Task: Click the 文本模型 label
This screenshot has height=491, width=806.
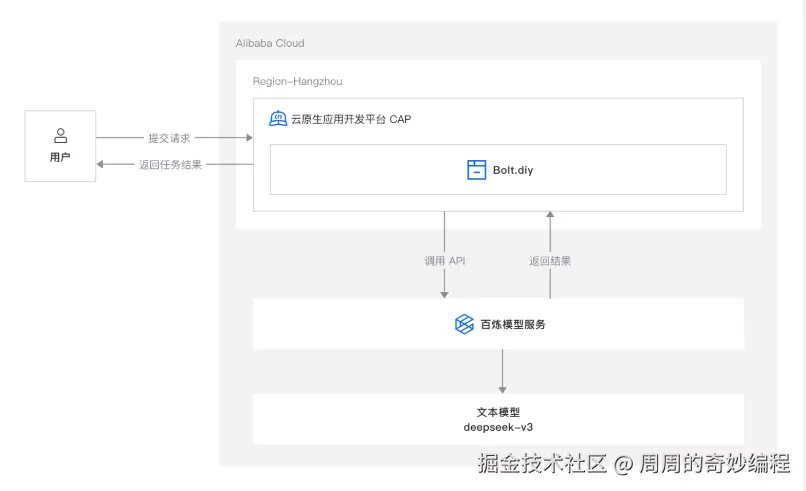Action: coord(498,412)
